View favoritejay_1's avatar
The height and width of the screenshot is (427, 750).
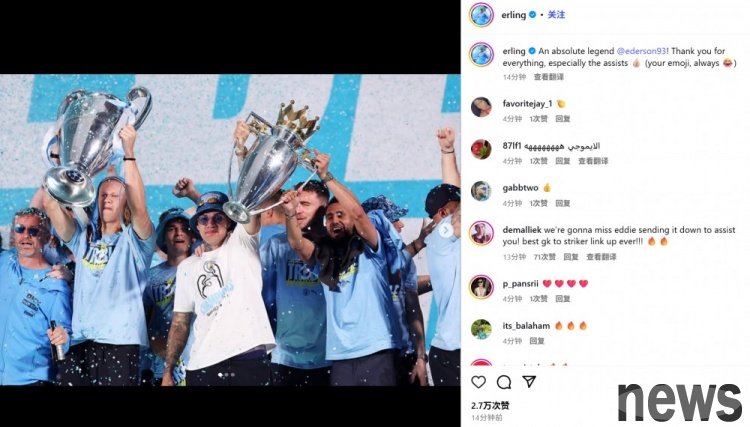coord(481,107)
